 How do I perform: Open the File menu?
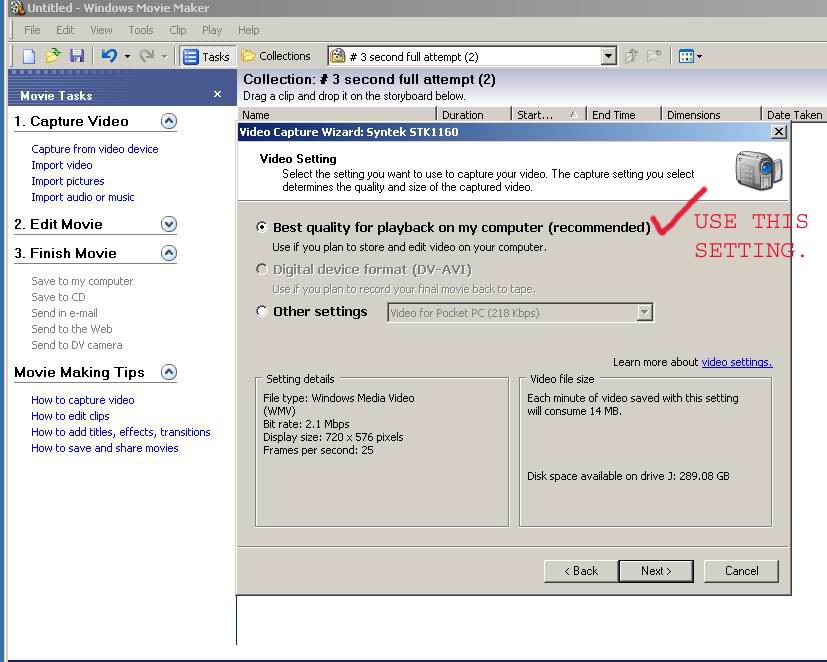click(32, 30)
